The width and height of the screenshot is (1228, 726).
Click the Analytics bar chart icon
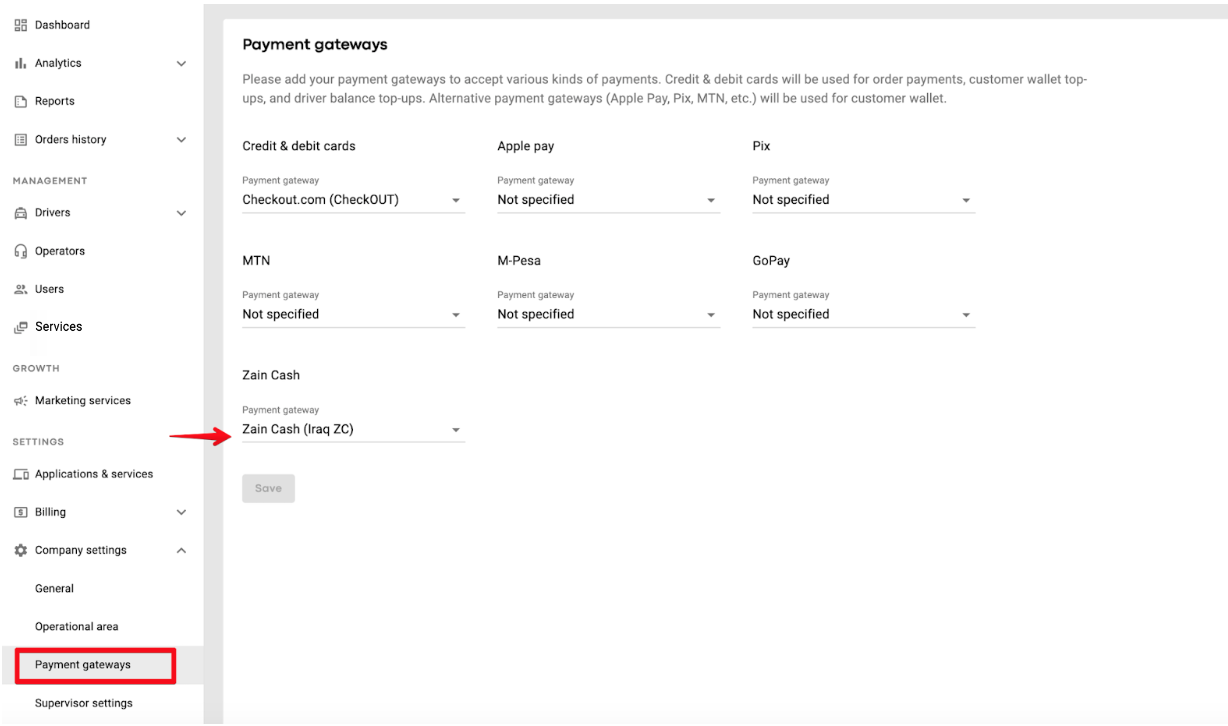[x=20, y=63]
